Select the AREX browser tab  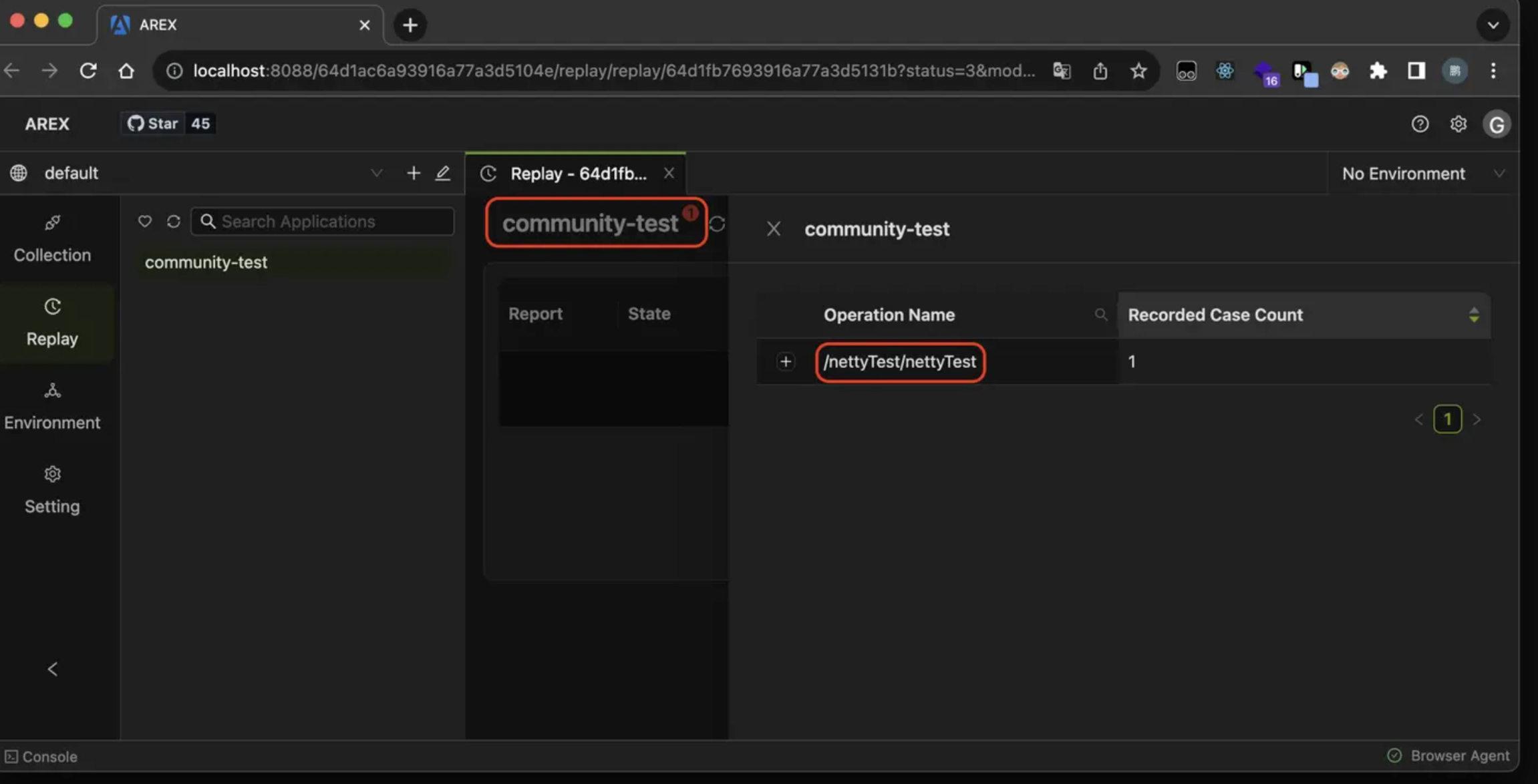[x=241, y=25]
